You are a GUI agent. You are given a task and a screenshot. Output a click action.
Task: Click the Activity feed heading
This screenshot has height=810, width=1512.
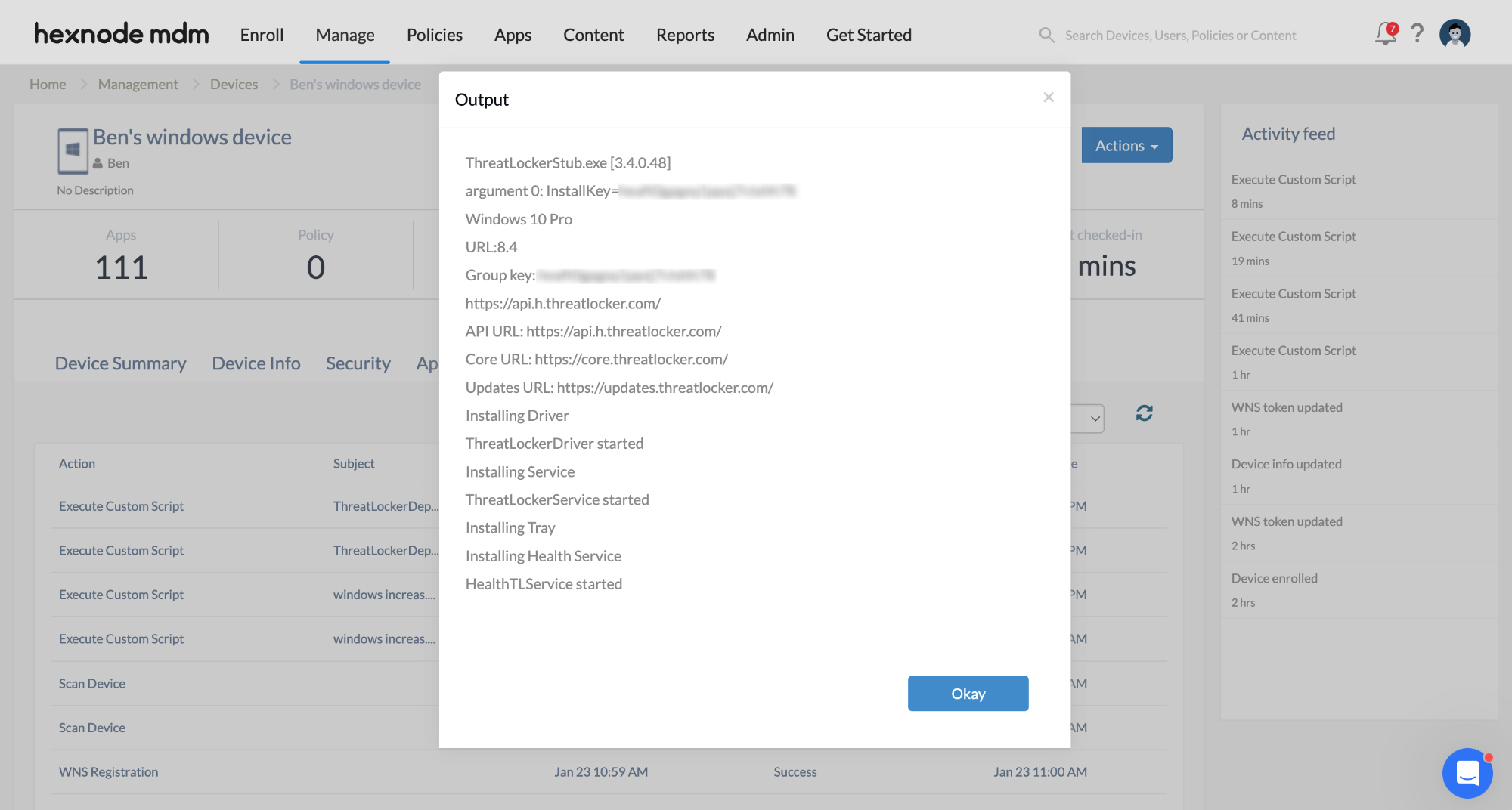pyautogui.click(x=1288, y=134)
